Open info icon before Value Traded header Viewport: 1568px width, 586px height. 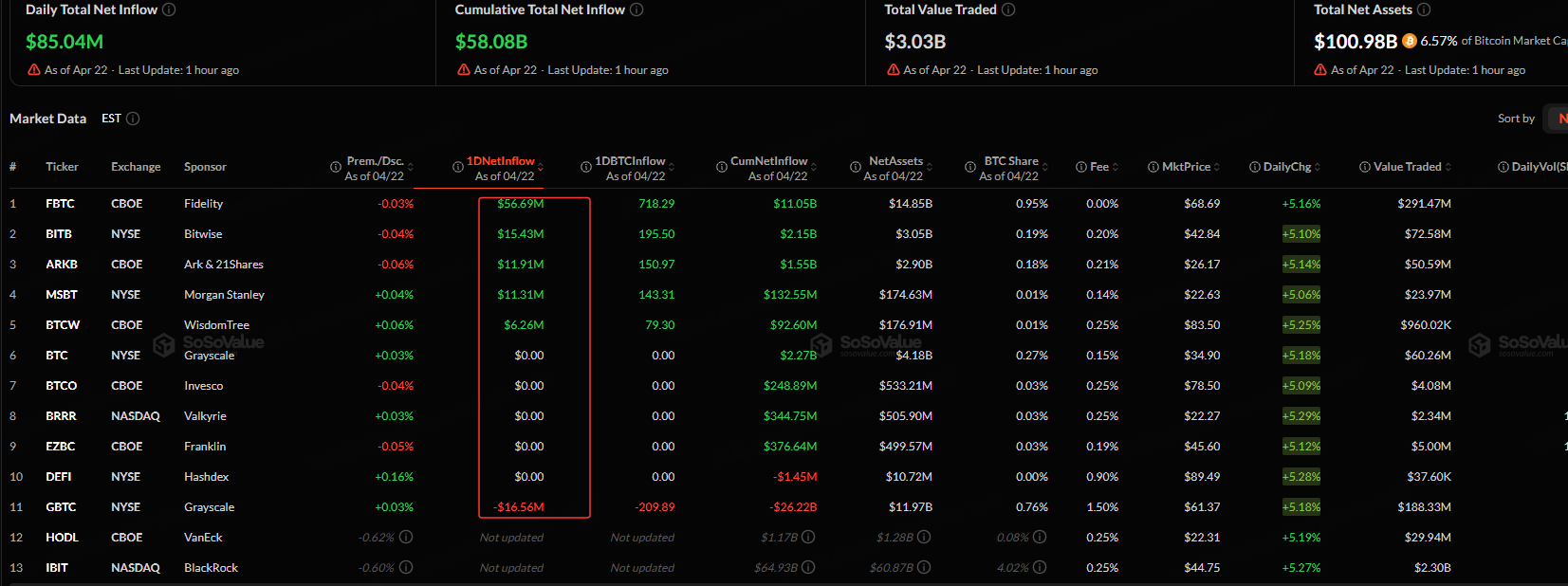coord(1365,167)
